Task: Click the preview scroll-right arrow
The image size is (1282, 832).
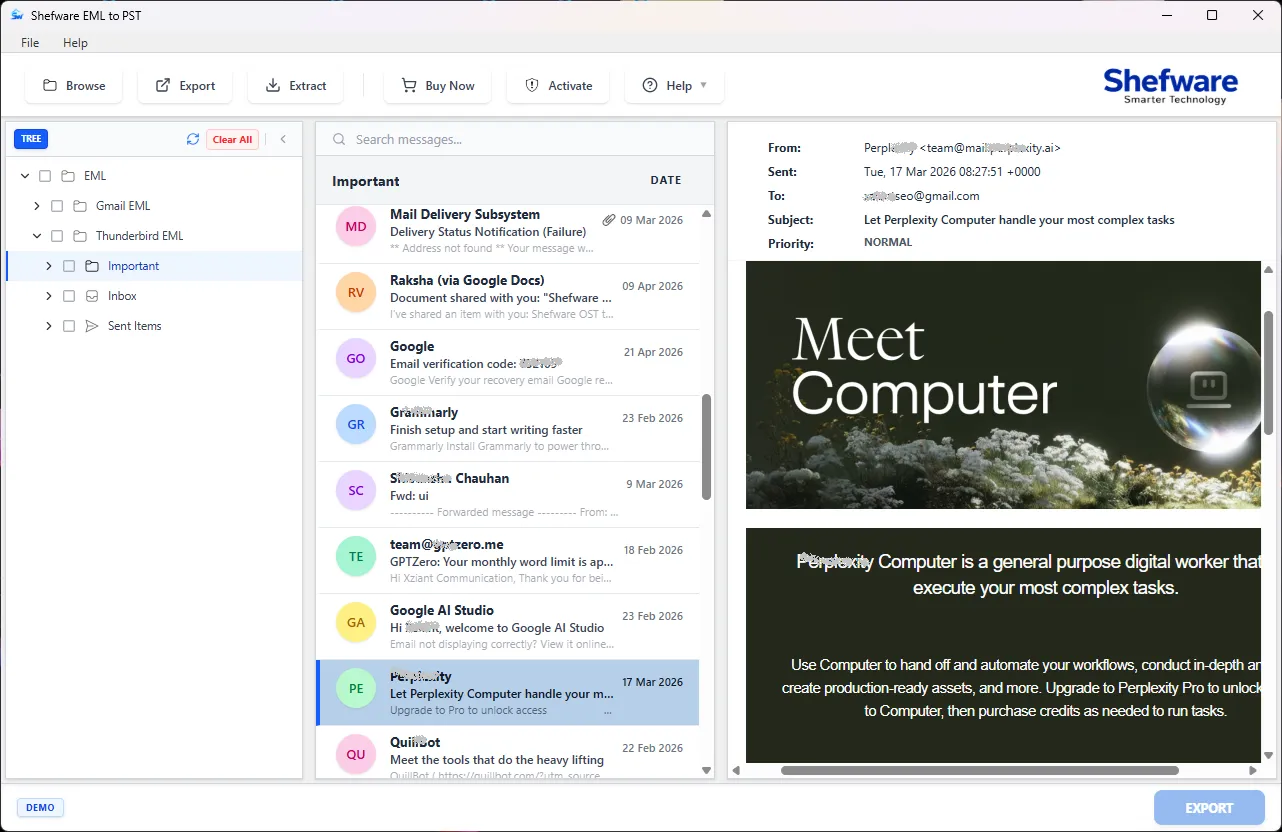Action: [1253, 771]
